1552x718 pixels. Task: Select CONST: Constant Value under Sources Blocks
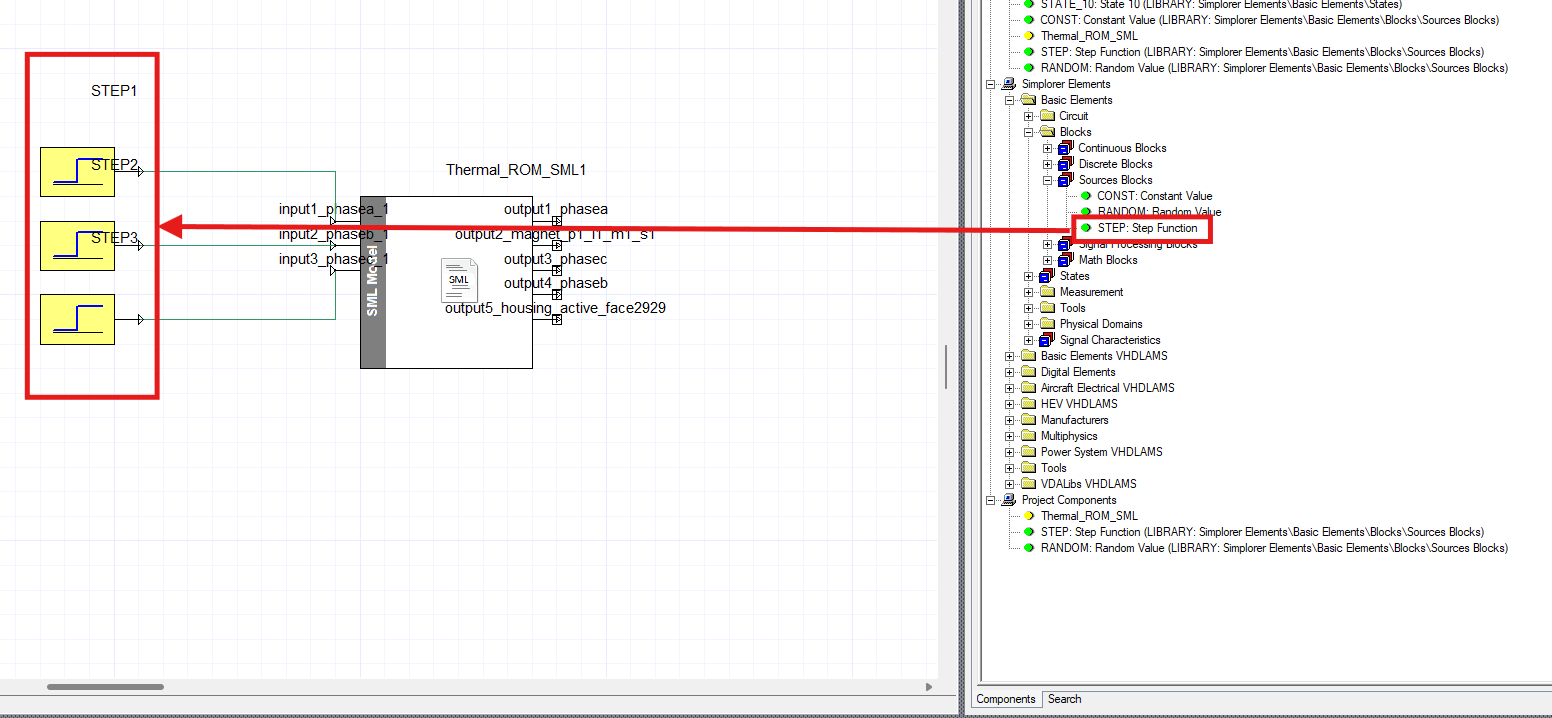point(1154,196)
